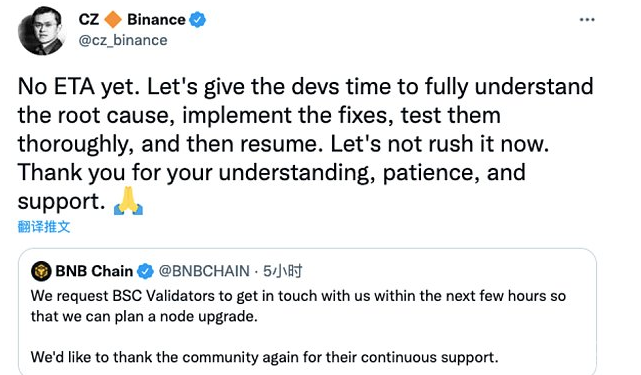The height and width of the screenshot is (375, 641).
Task: Click the 5小时 timestamp on quoted tweet
Action: pyautogui.click(x=282, y=271)
